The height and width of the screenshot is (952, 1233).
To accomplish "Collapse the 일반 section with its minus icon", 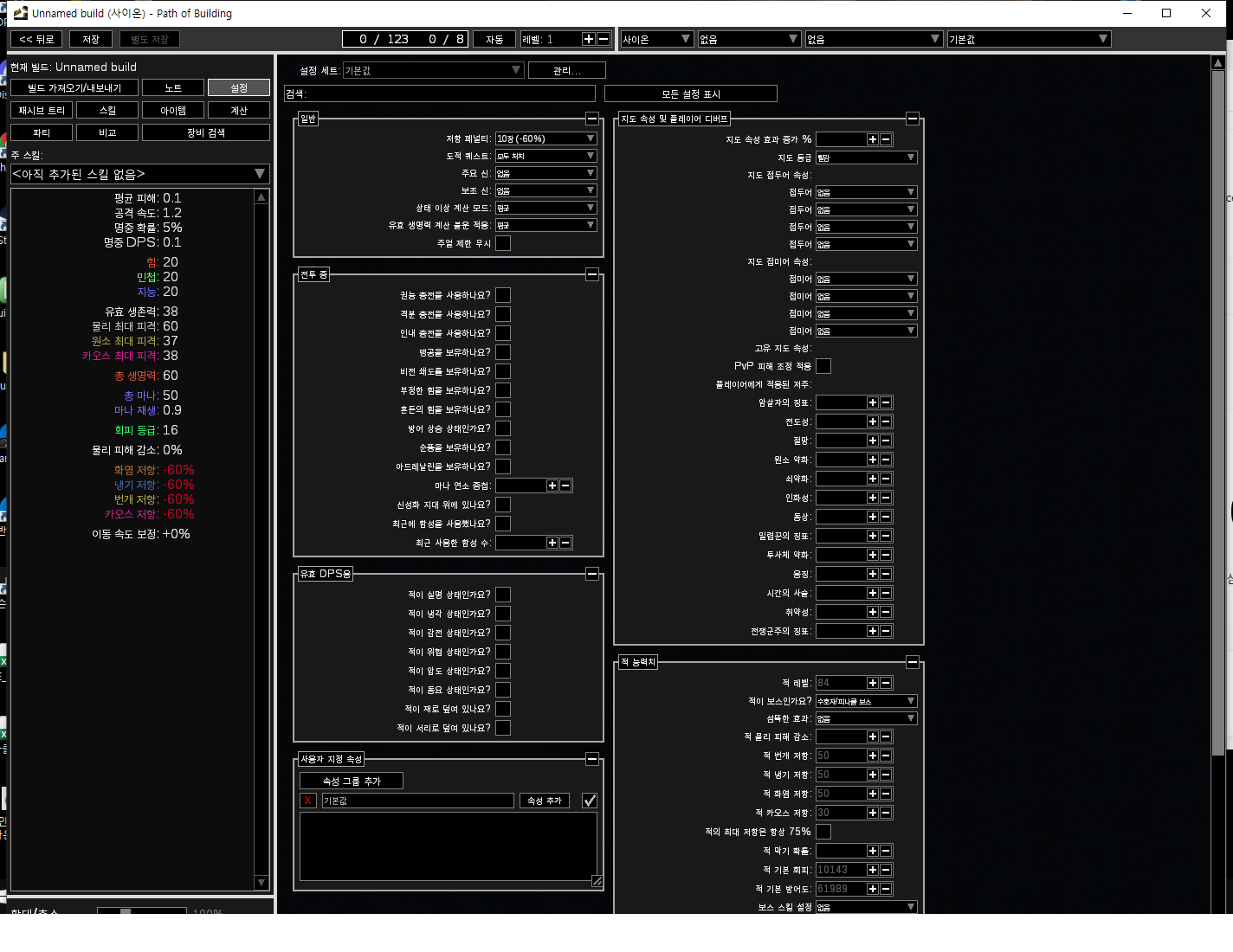I will (x=592, y=119).
